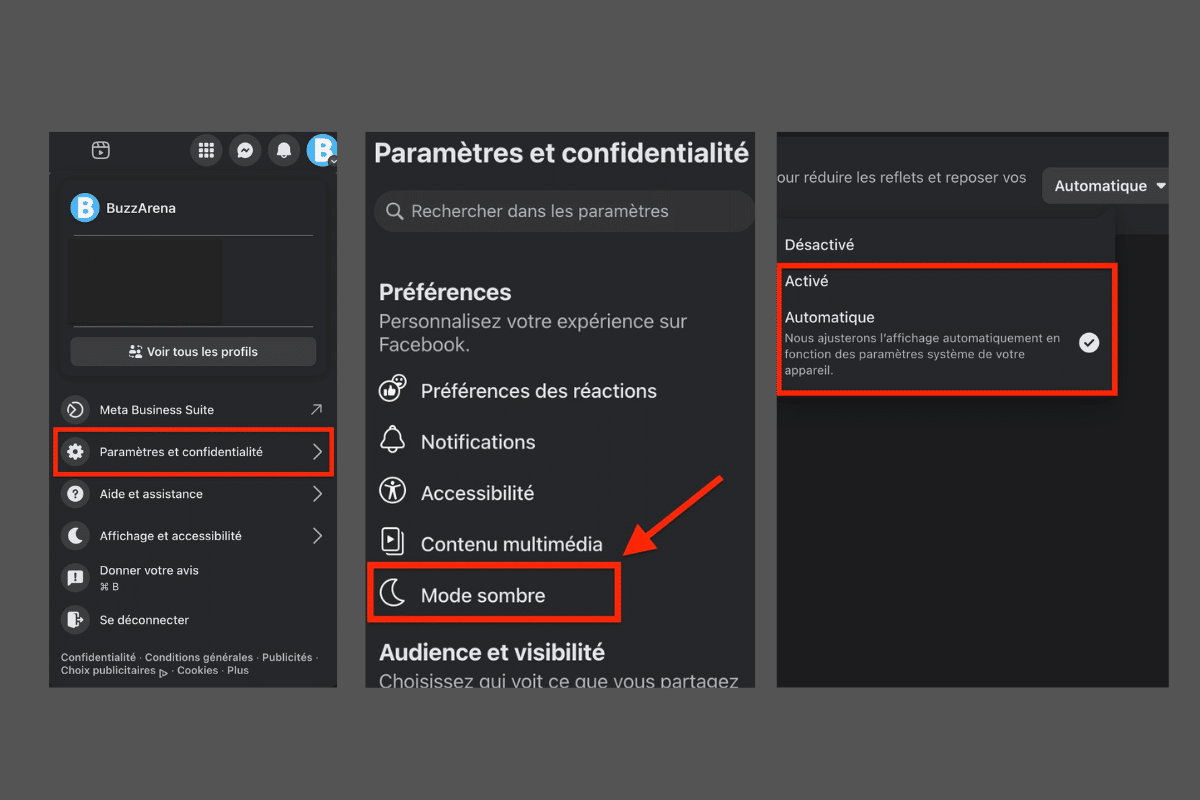Open the Automatique dropdown selector
1200x800 pixels.
[1105, 186]
